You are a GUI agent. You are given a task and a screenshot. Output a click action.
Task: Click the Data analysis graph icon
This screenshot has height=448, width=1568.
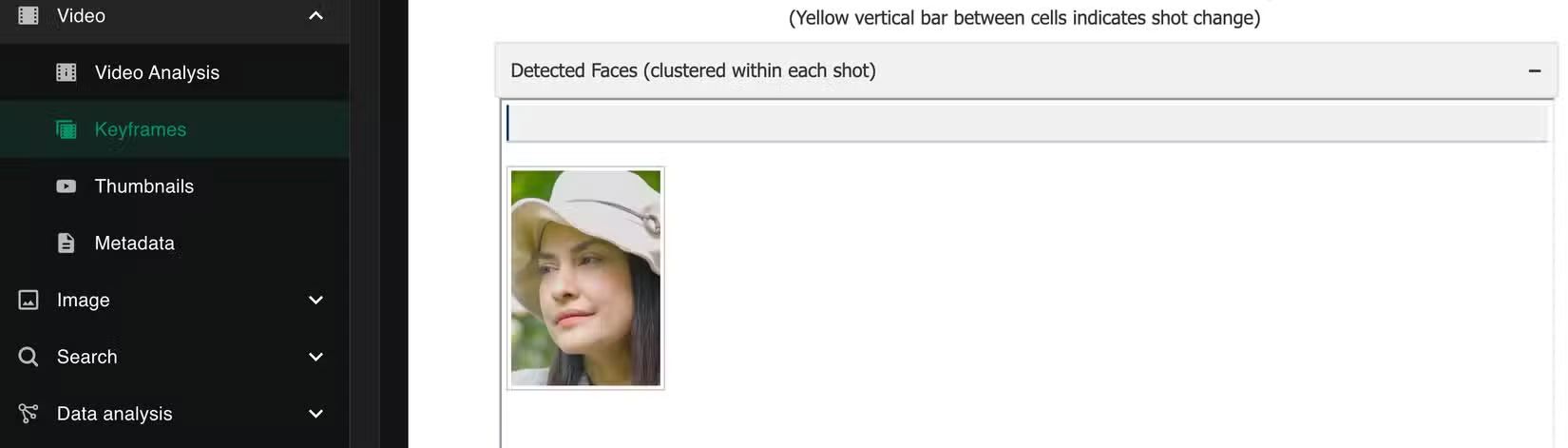29,414
